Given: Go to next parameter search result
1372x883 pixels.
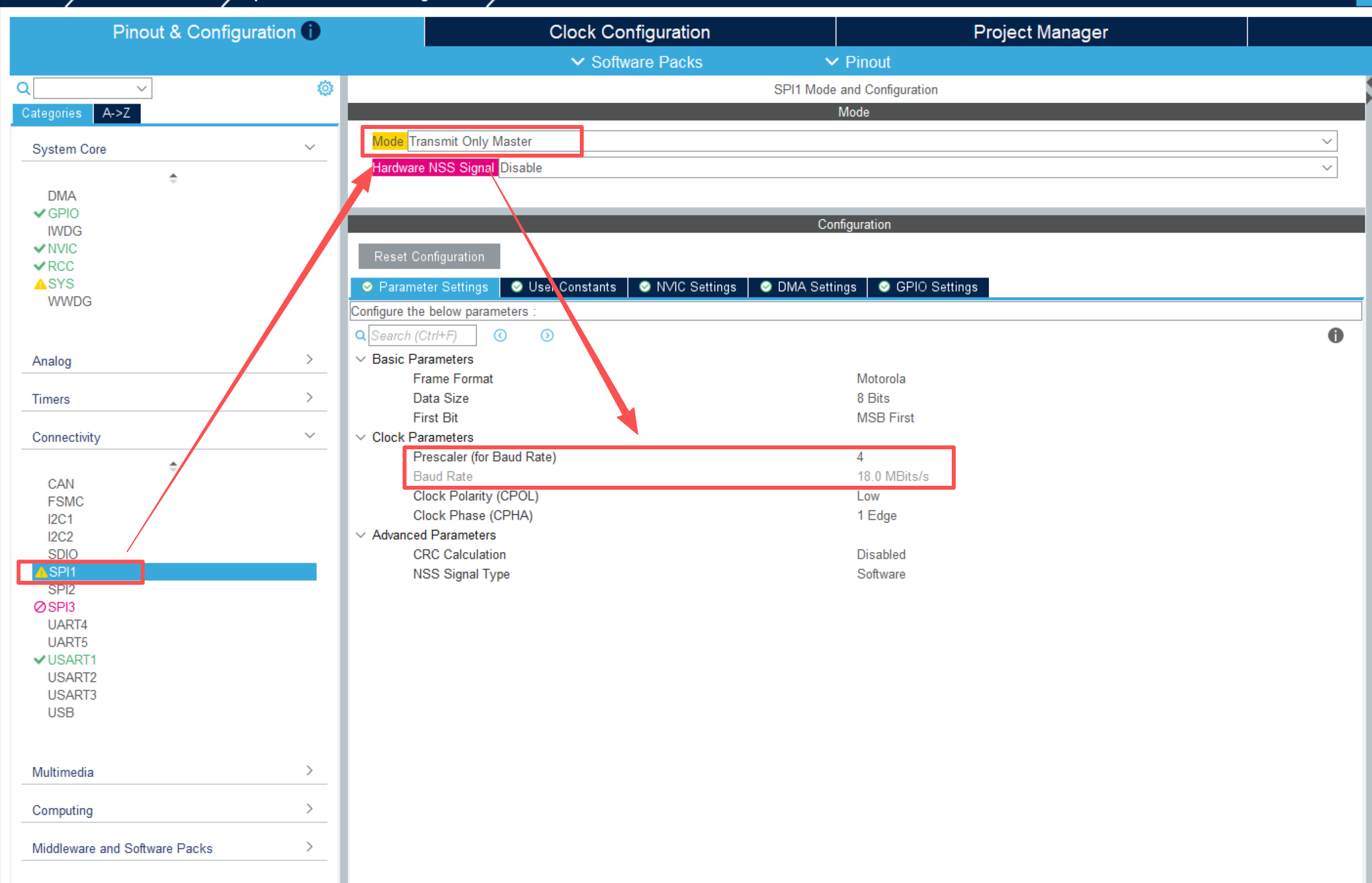Looking at the screenshot, I should (547, 335).
